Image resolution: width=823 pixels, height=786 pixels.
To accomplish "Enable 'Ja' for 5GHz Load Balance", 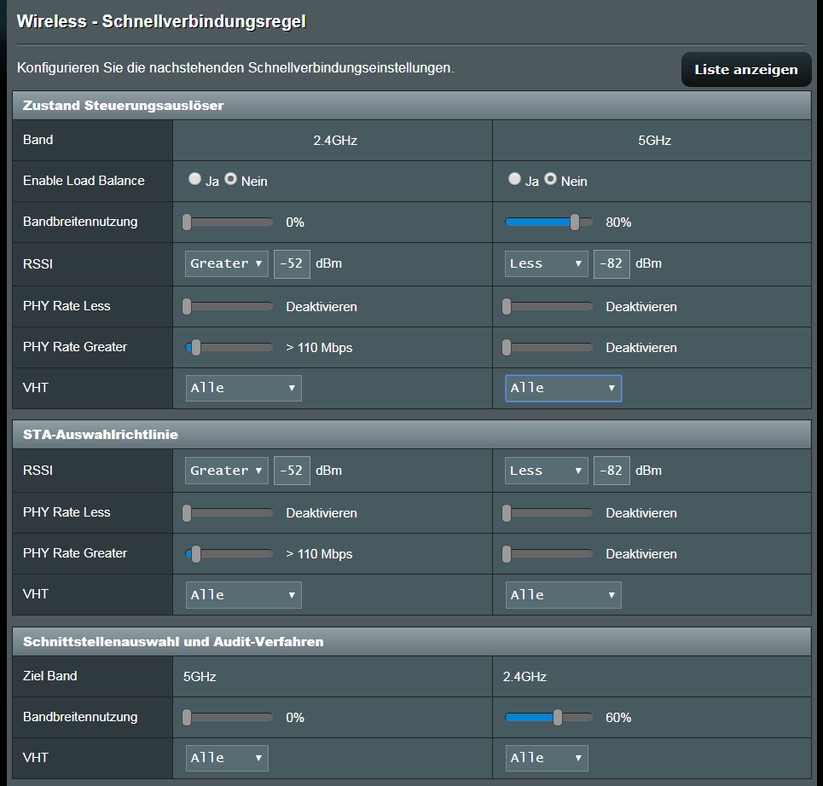I will [x=514, y=180].
